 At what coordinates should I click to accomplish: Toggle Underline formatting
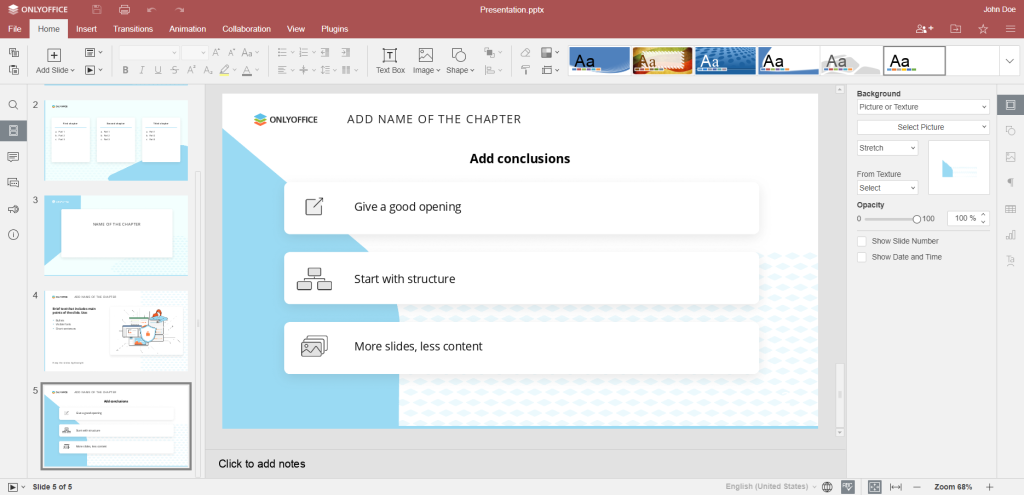158,70
